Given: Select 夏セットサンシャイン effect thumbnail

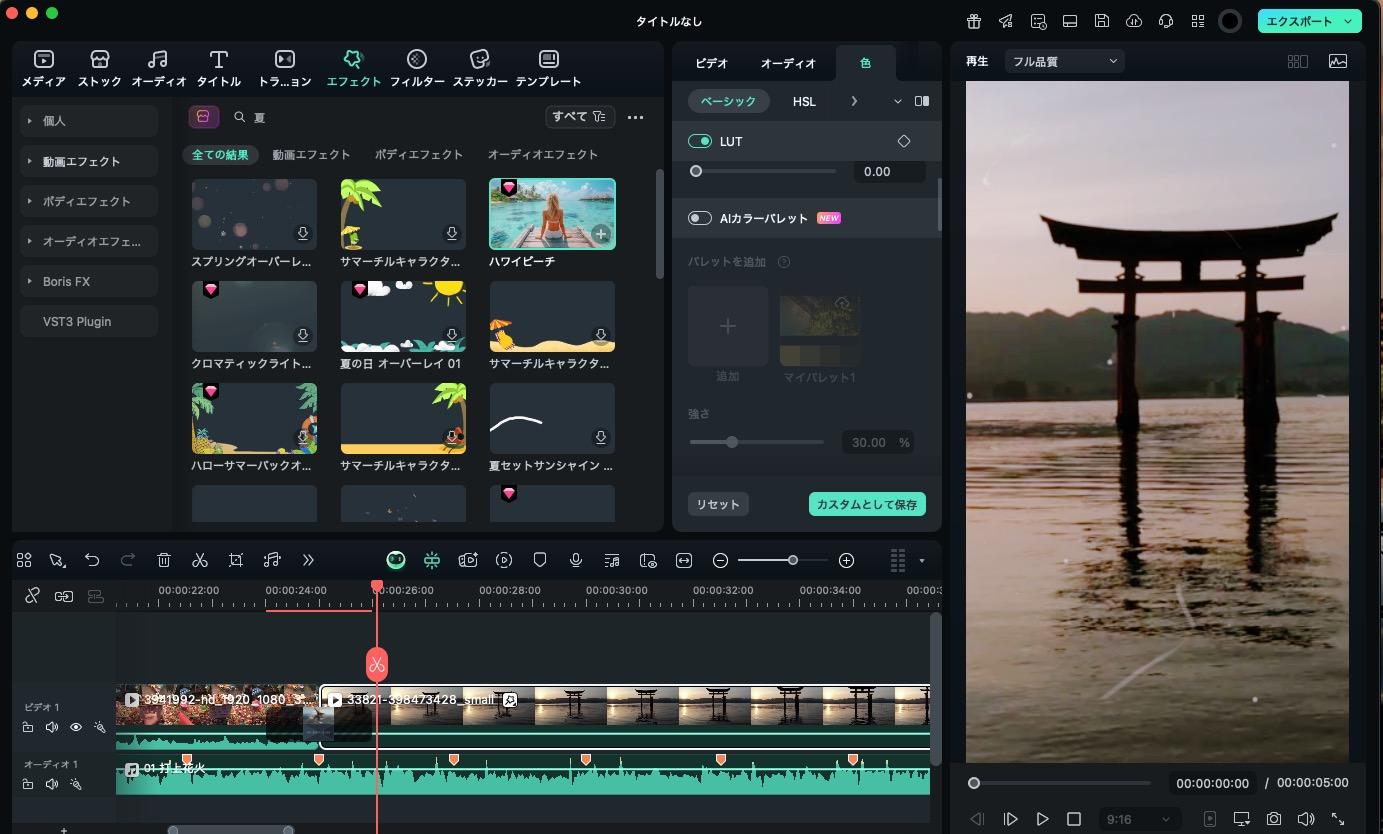Looking at the screenshot, I should click(552, 418).
